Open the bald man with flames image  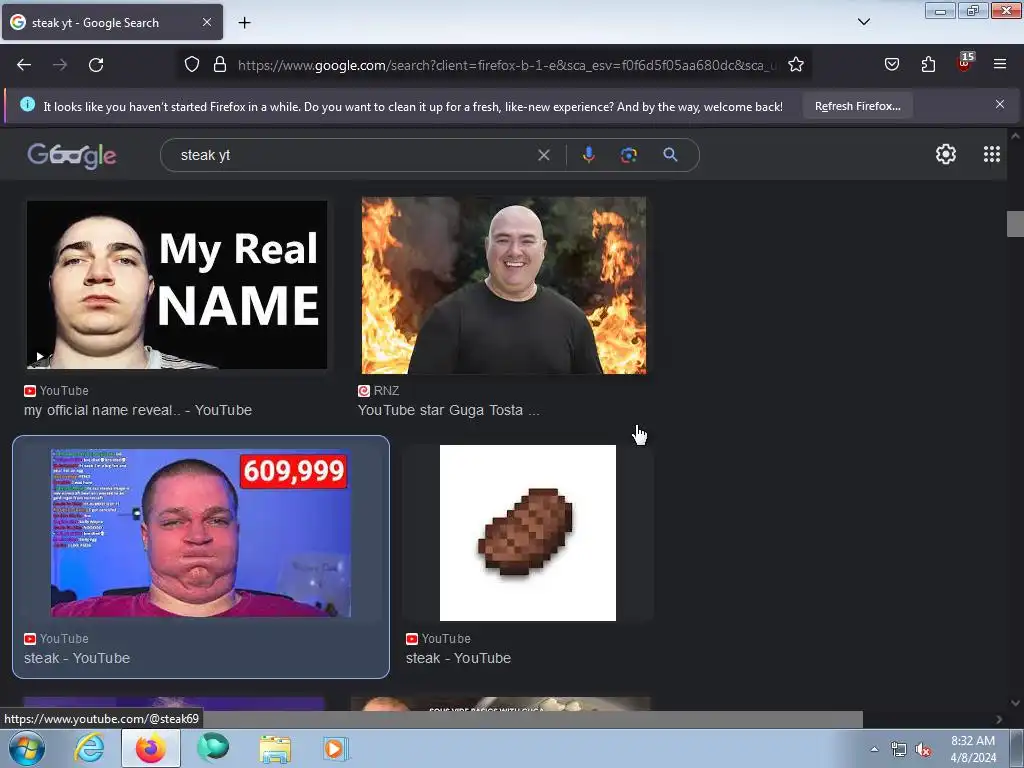point(504,285)
